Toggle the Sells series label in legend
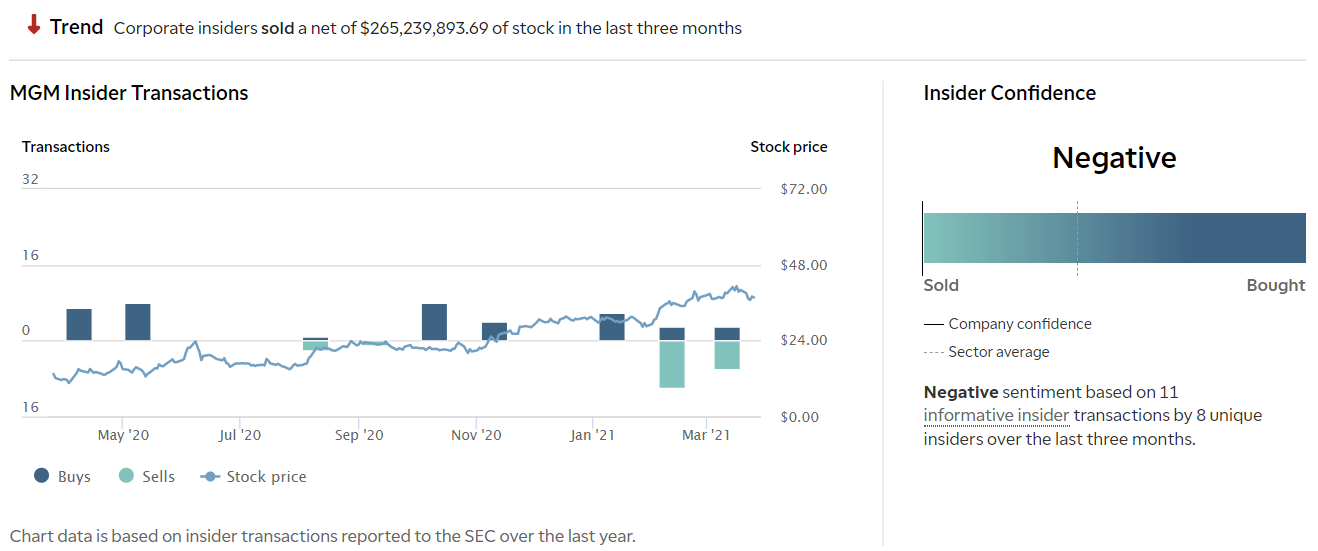The image size is (1318, 551). 158,477
